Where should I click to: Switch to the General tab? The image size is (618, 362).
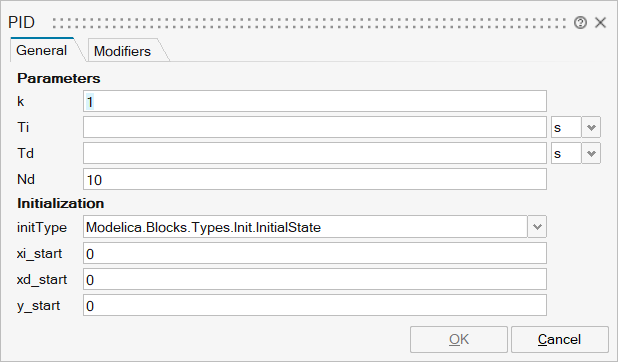click(42, 50)
